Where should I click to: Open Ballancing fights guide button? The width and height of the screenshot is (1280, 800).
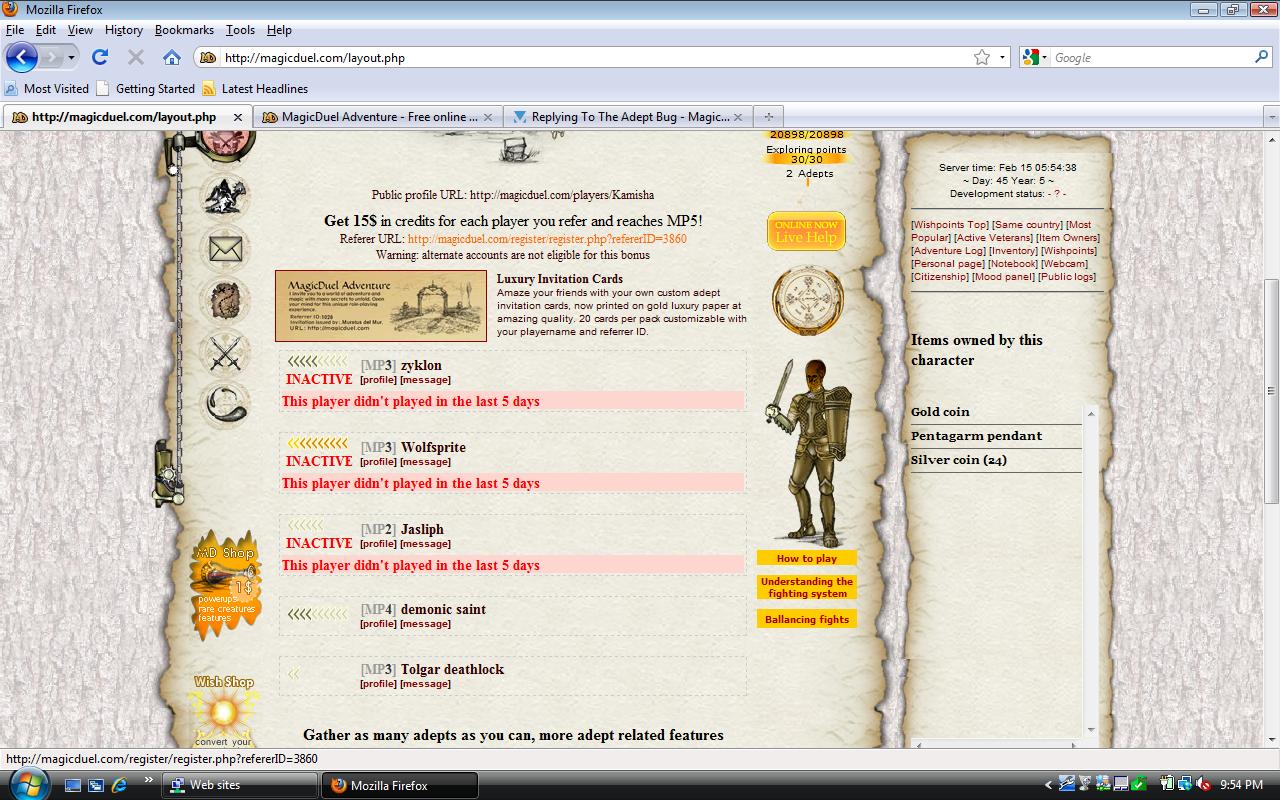pyautogui.click(x=807, y=619)
